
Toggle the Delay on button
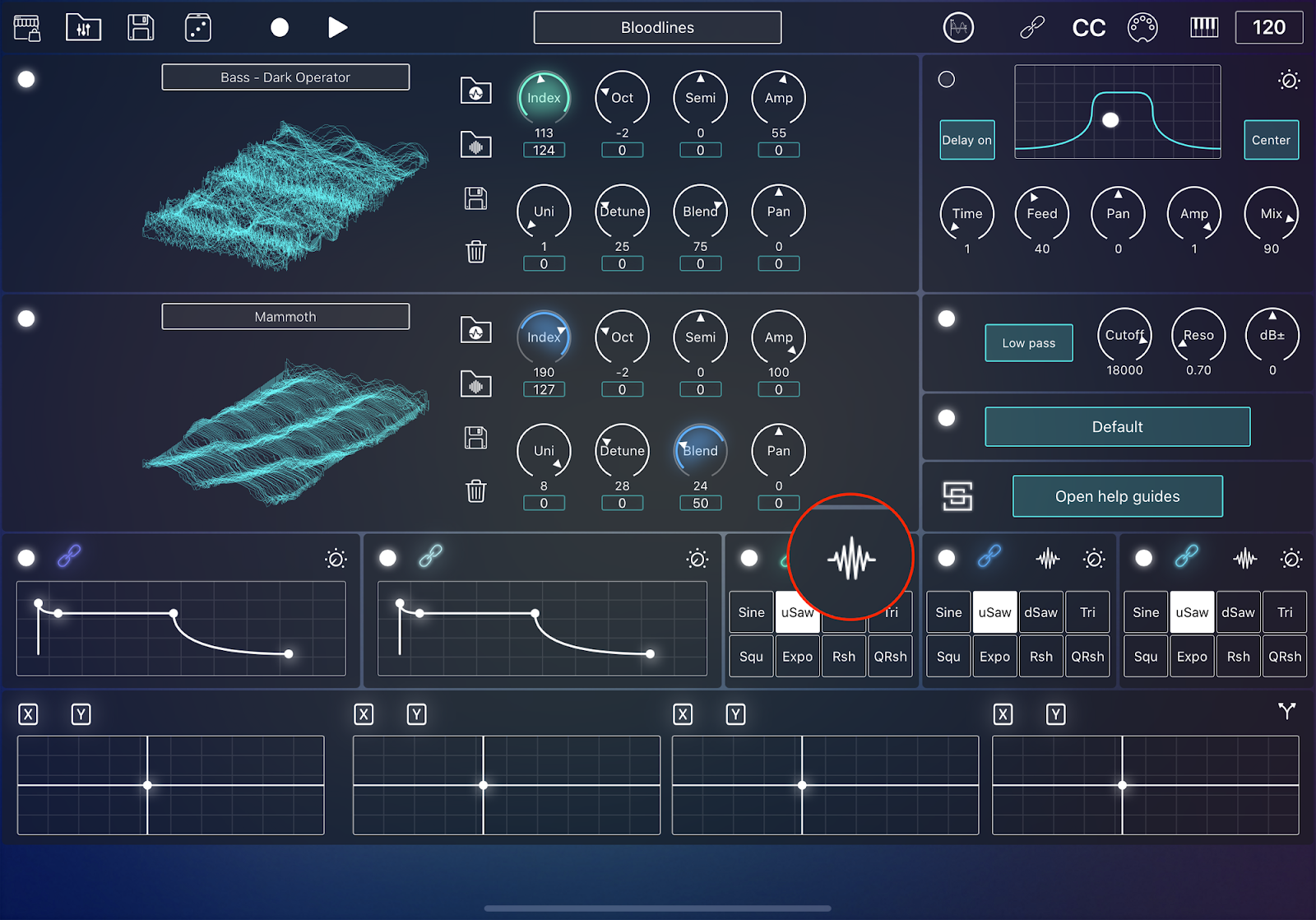pyautogui.click(x=966, y=140)
